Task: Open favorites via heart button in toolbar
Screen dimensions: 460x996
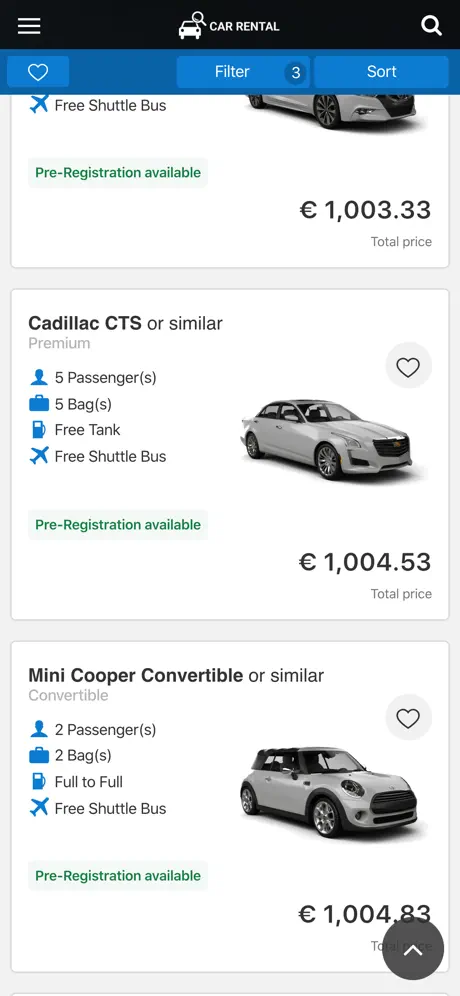Action: tap(38, 72)
